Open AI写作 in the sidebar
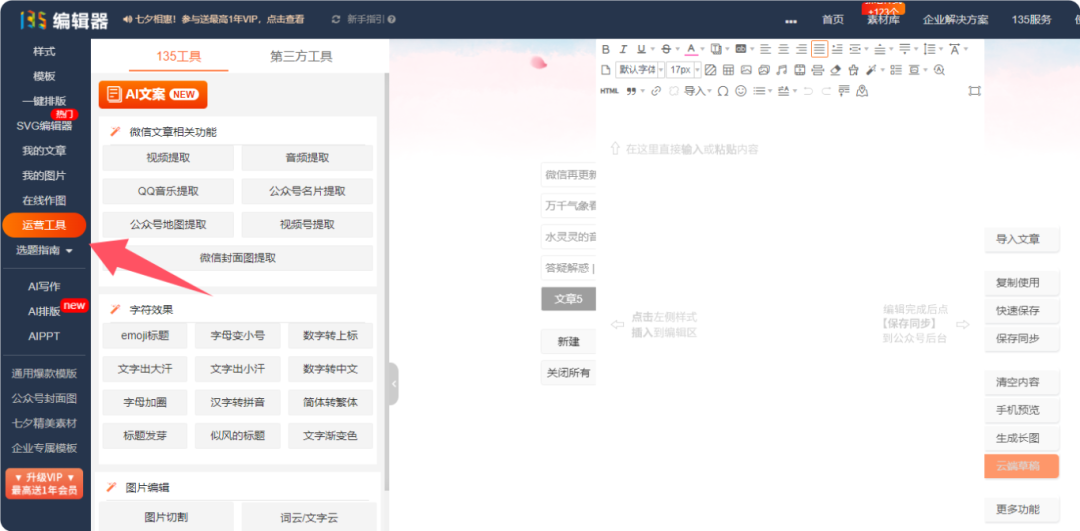The height and width of the screenshot is (531, 1080). click(x=44, y=287)
